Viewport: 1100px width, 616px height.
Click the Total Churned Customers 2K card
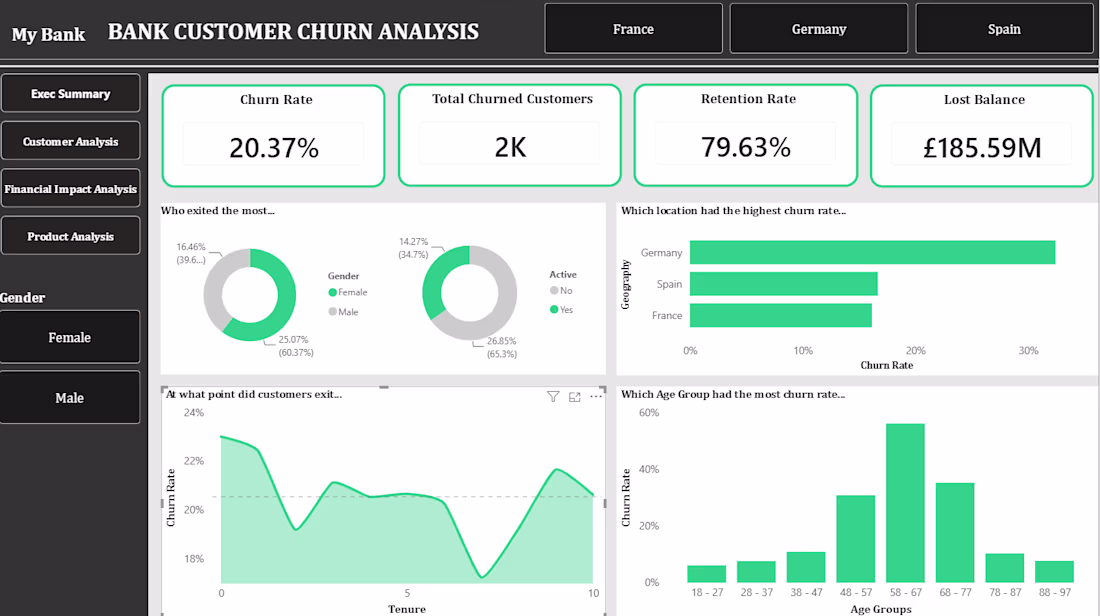pyautogui.click(x=510, y=135)
